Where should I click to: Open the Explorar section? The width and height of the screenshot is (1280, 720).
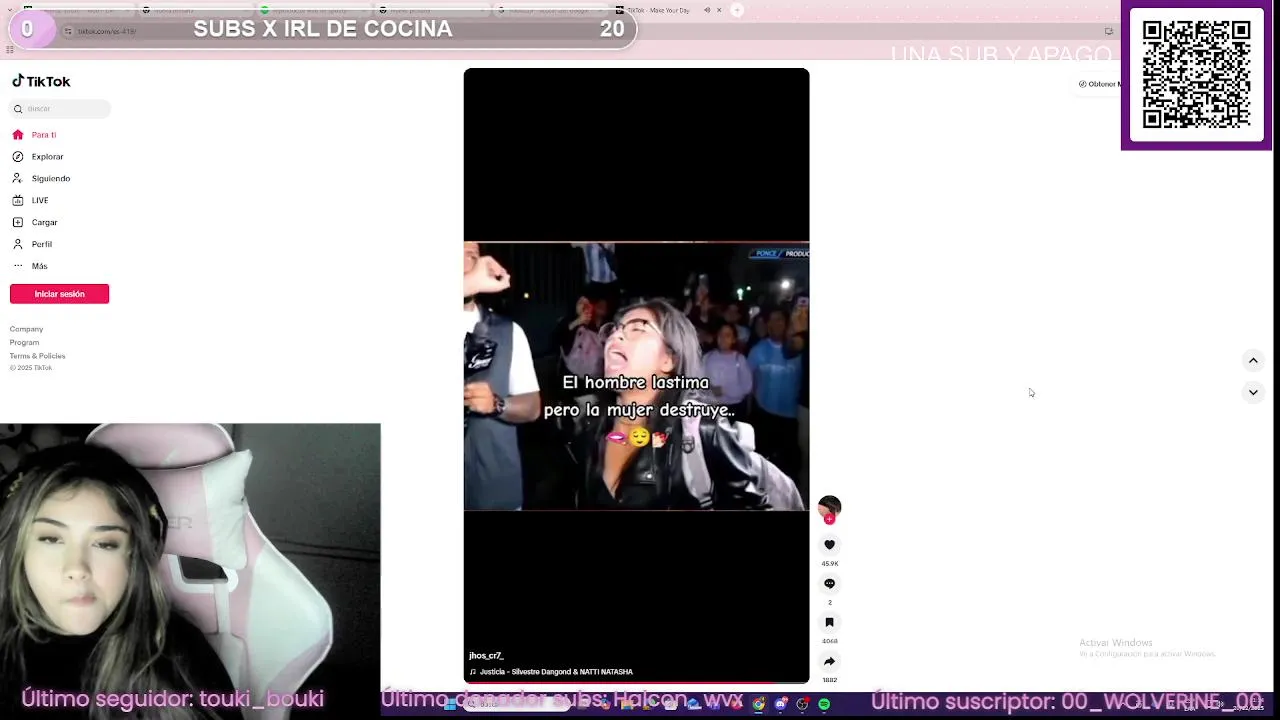click(x=38, y=156)
